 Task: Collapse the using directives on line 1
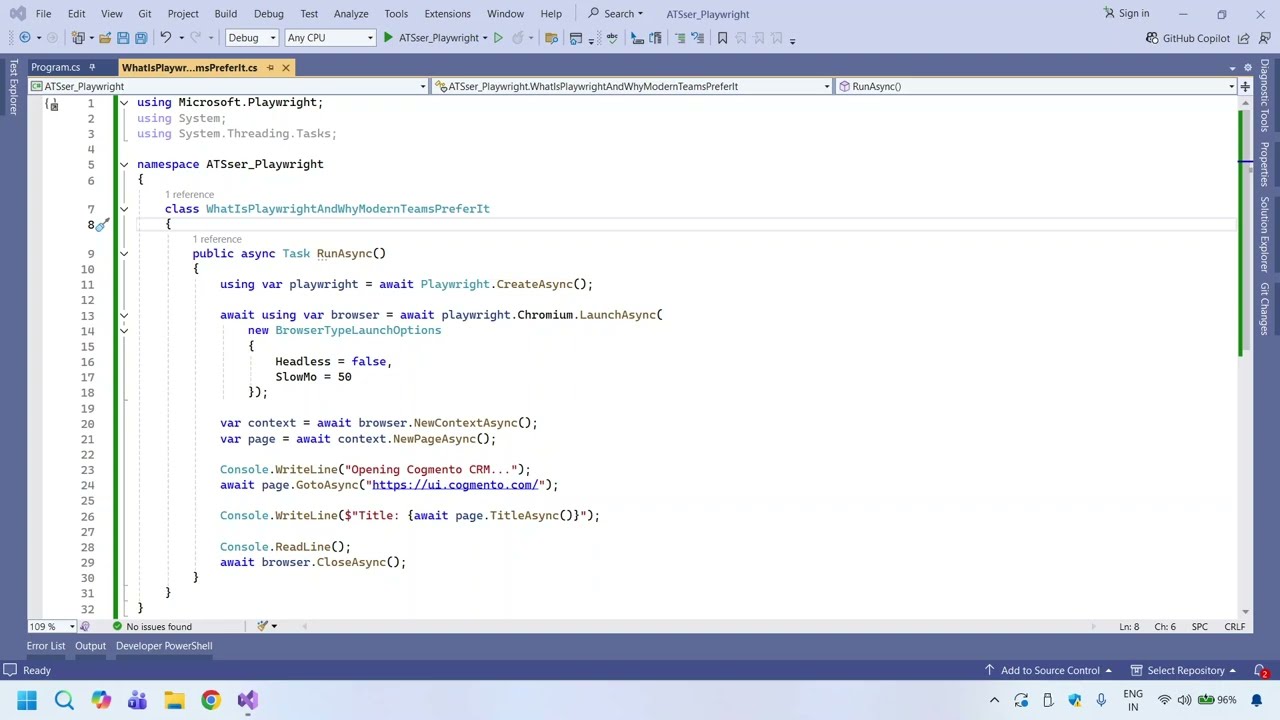124,102
